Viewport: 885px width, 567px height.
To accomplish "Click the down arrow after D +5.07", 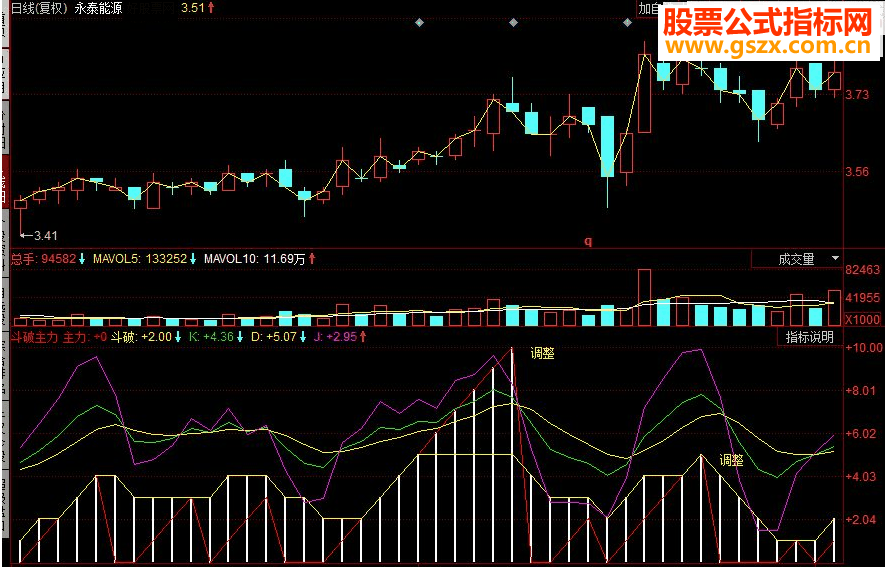I will click(303, 337).
